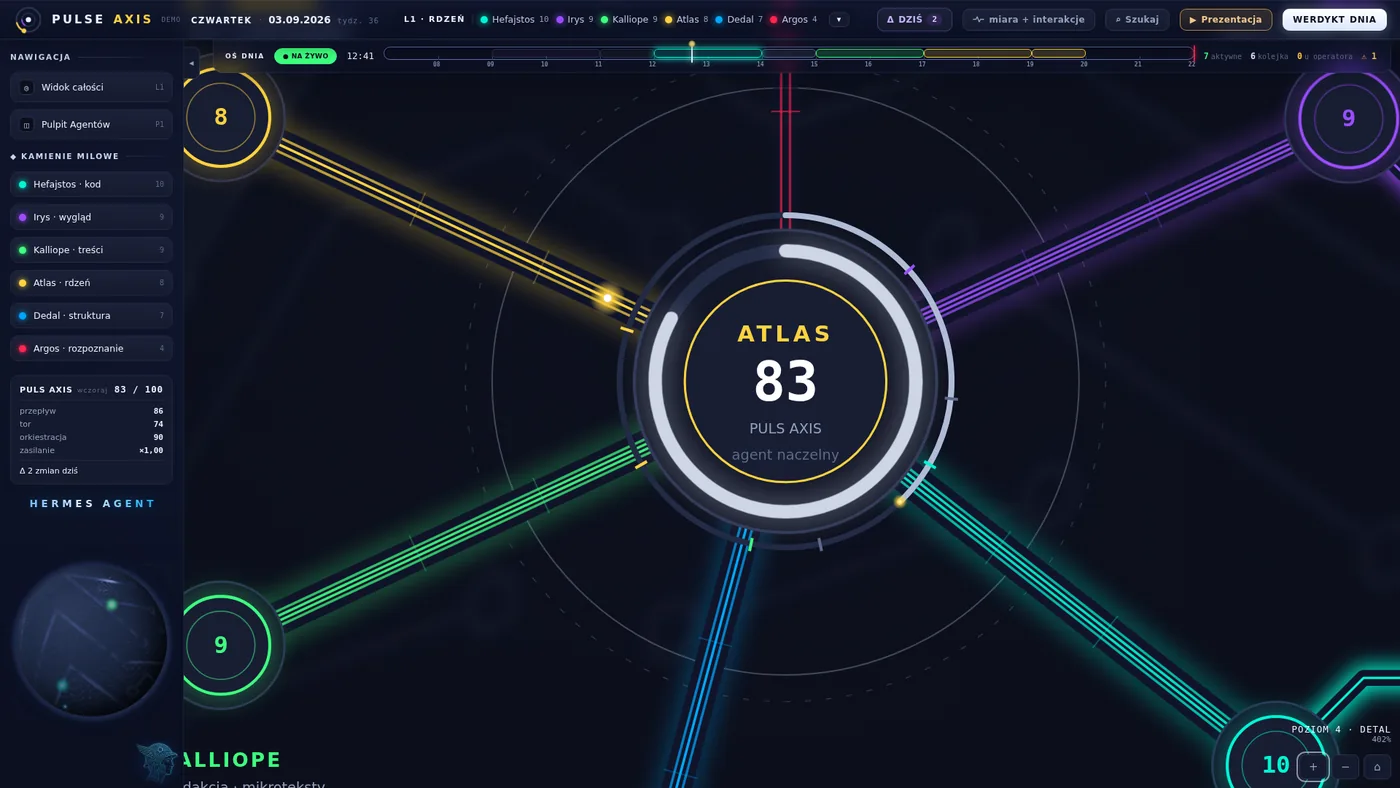Click the Kalliope avatar icon
This screenshot has width=1400, height=788.
coord(158,762)
